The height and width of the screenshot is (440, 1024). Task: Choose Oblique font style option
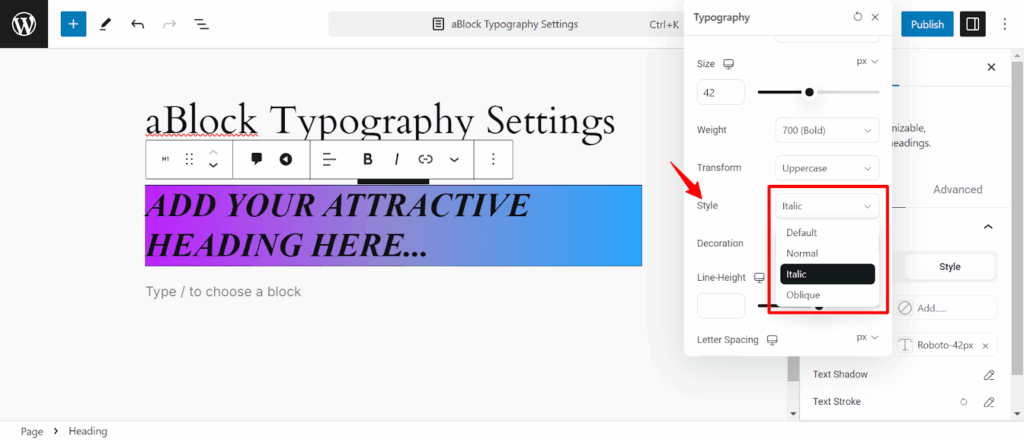827,295
